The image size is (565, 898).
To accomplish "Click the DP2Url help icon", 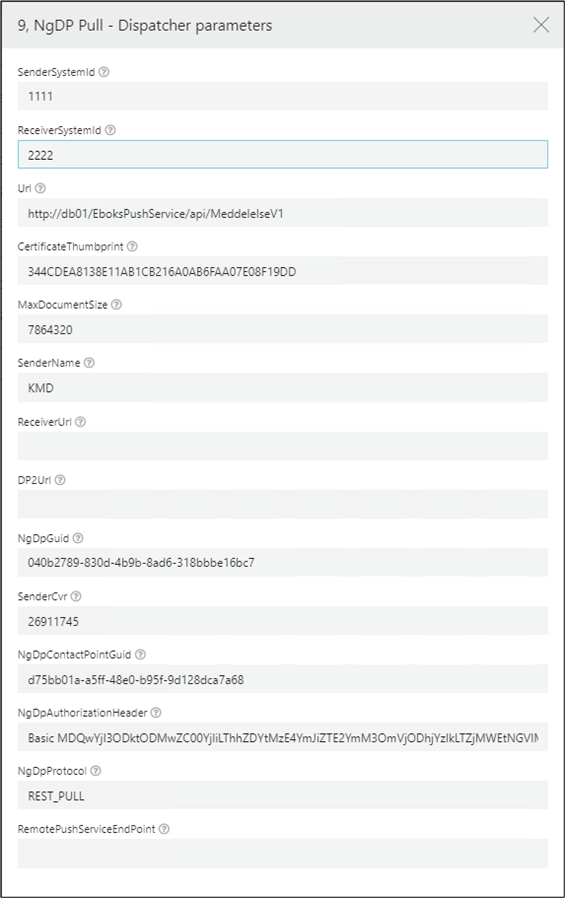I will pyautogui.click(x=60, y=480).
